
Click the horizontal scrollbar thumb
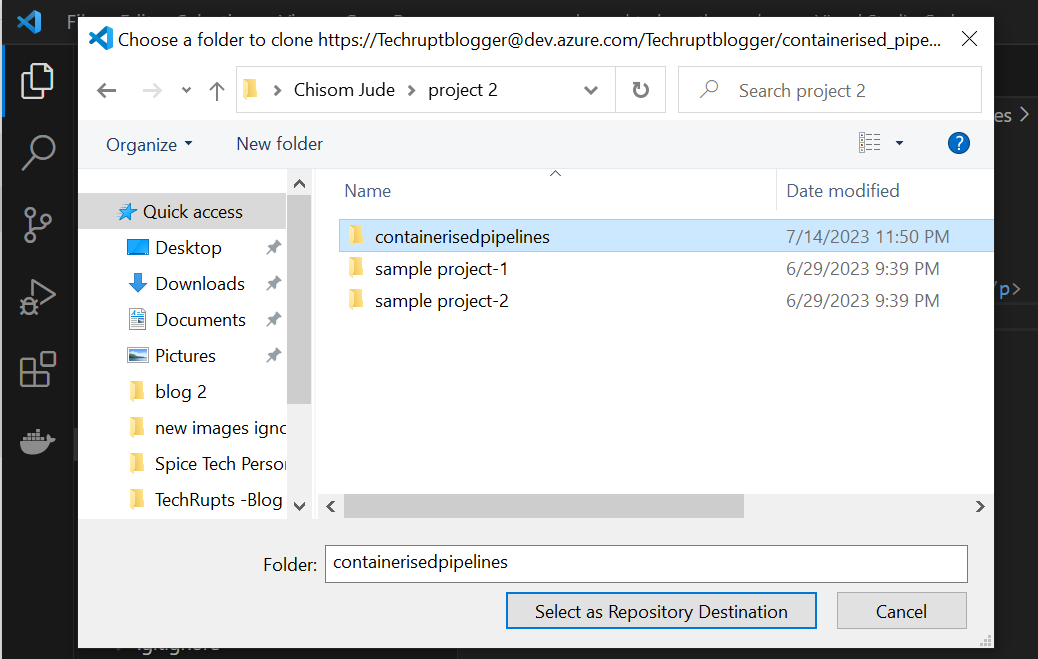[543, 507]
